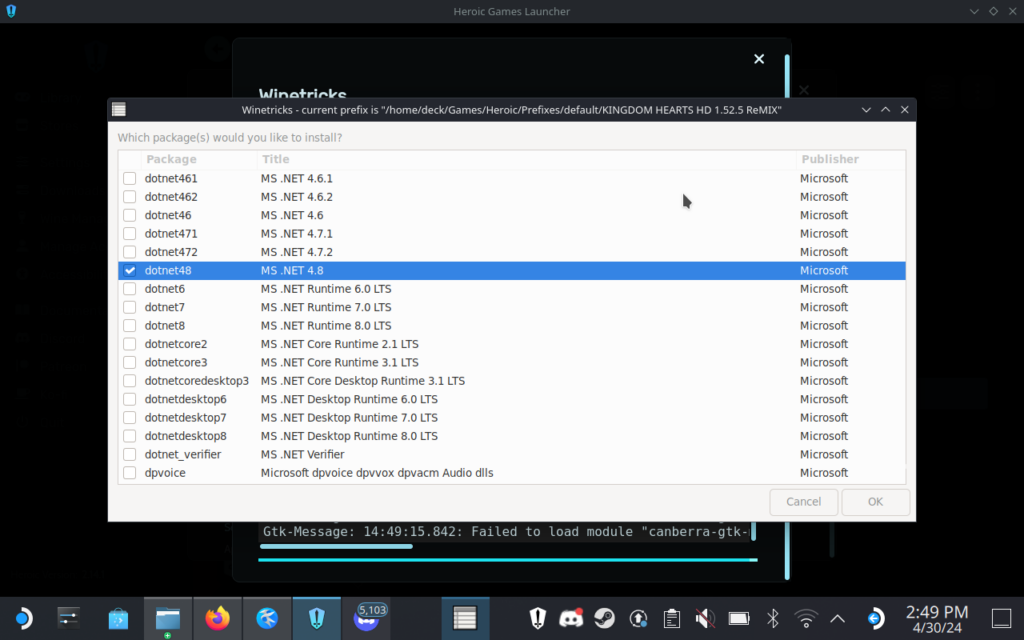This screenshot has height=640, width=1024.
Task: Check the dotnet_verifier checkbox
Action: (129, 454)
